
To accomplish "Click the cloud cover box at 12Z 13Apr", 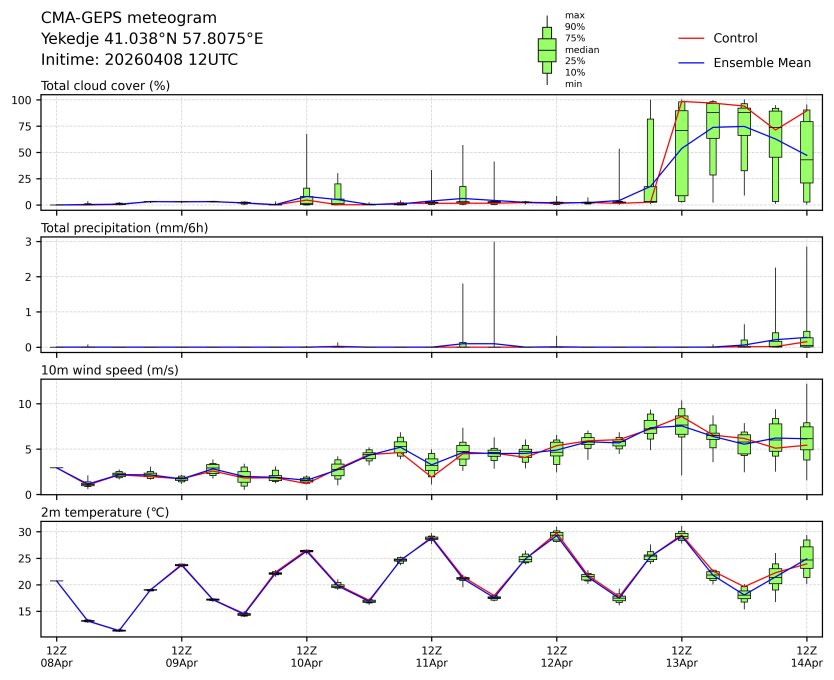I will pos(682,152).
